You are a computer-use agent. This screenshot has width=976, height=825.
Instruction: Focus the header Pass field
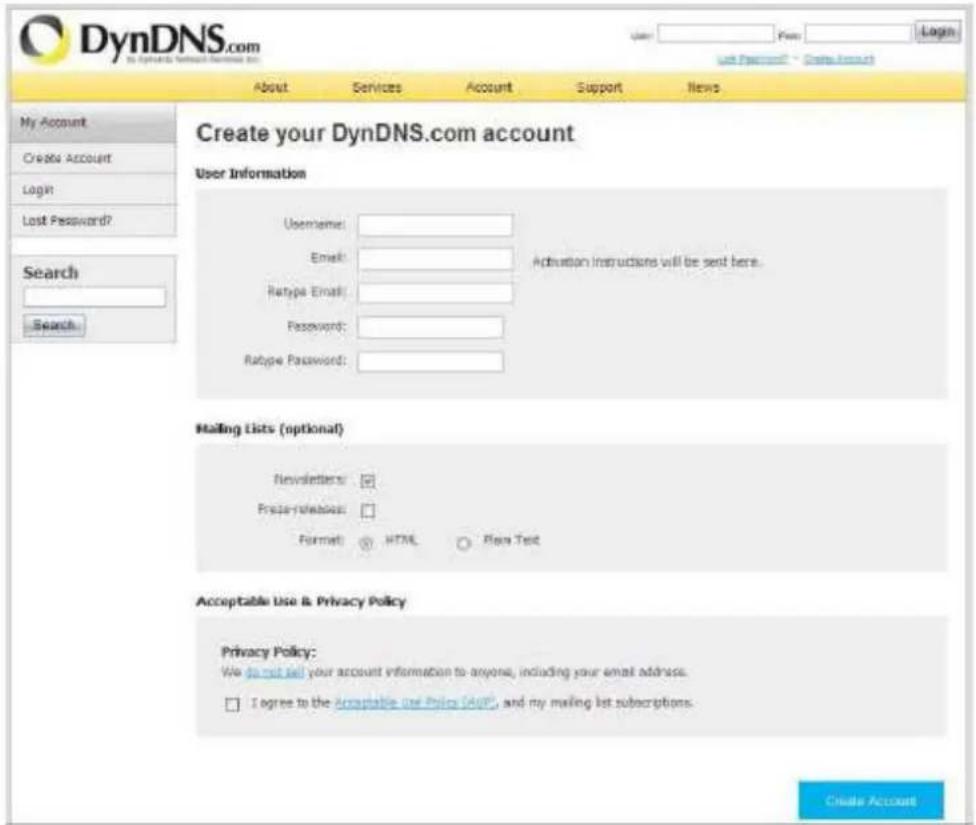coord(858,33)
